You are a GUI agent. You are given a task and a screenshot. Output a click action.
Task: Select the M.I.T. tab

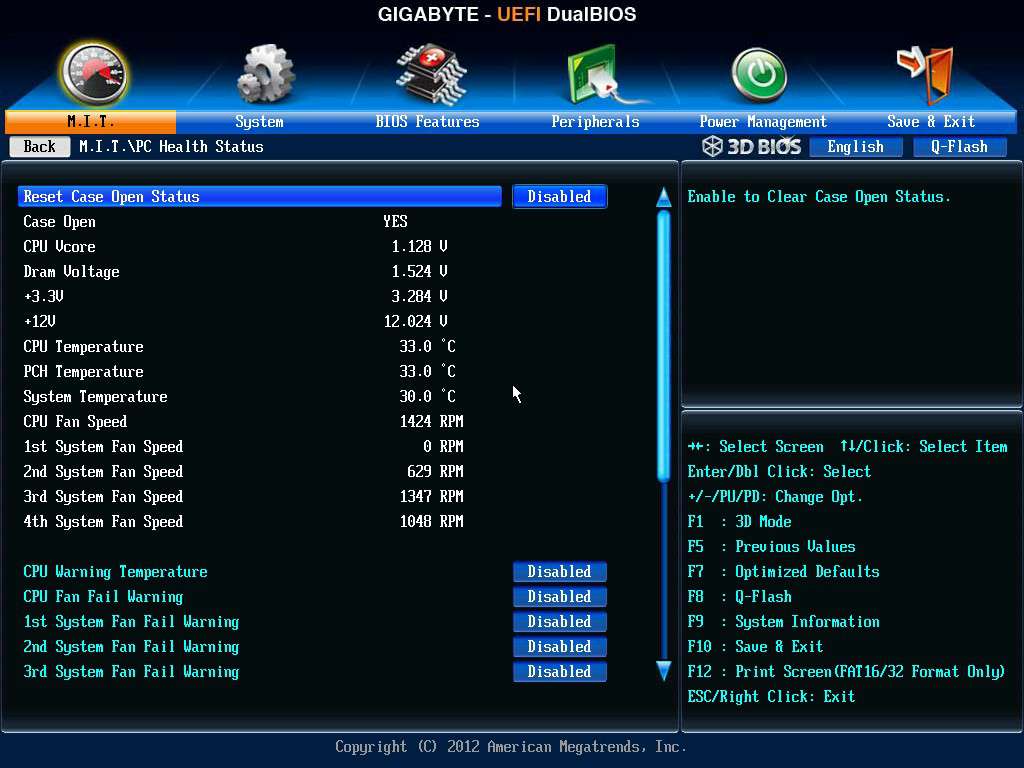pyautogui.click(x=90, y=121)
